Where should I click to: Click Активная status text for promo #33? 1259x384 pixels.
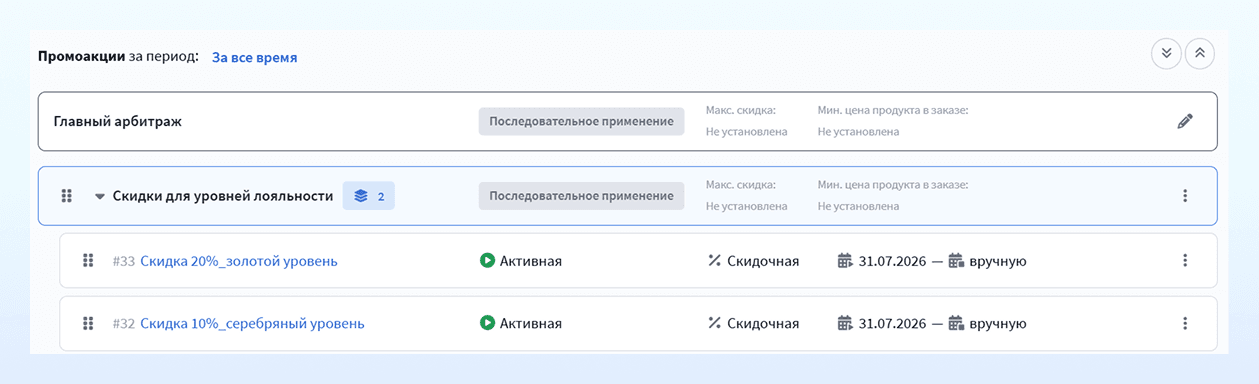pyautogui.click(x=531, y=261)
